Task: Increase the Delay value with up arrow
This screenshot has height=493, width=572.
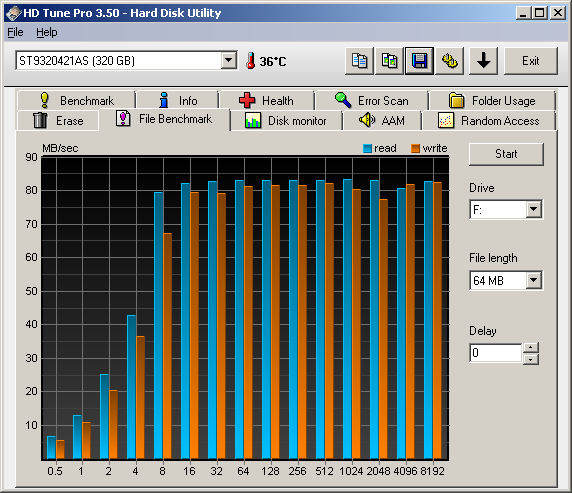Action: 531,347
